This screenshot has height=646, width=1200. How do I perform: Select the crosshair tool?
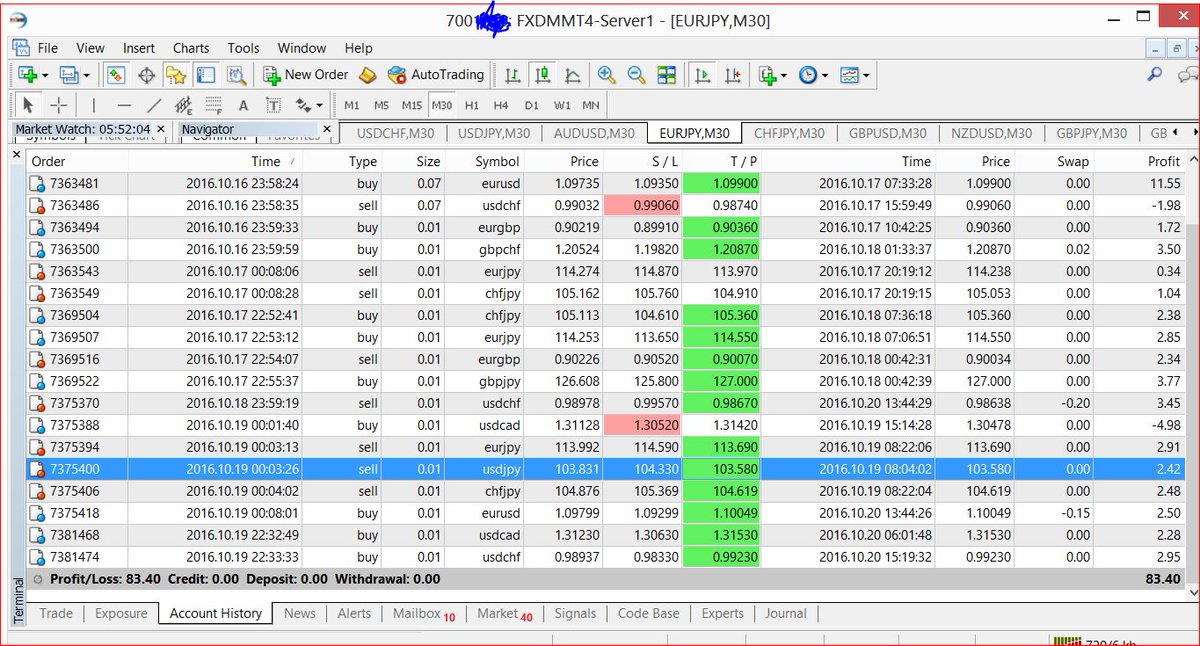pyautogui.click(x=58, y=104)
